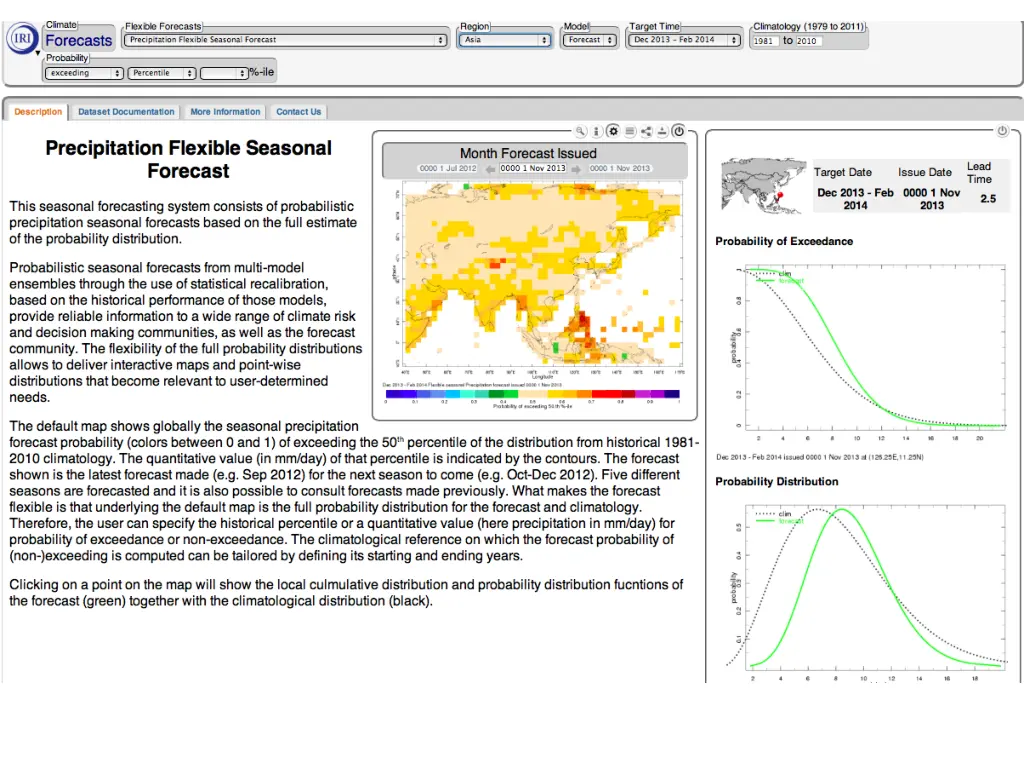Open the Region dropdown showing Asia
The height and width of the screenshot is (768, 1024).
click(505, 40)
